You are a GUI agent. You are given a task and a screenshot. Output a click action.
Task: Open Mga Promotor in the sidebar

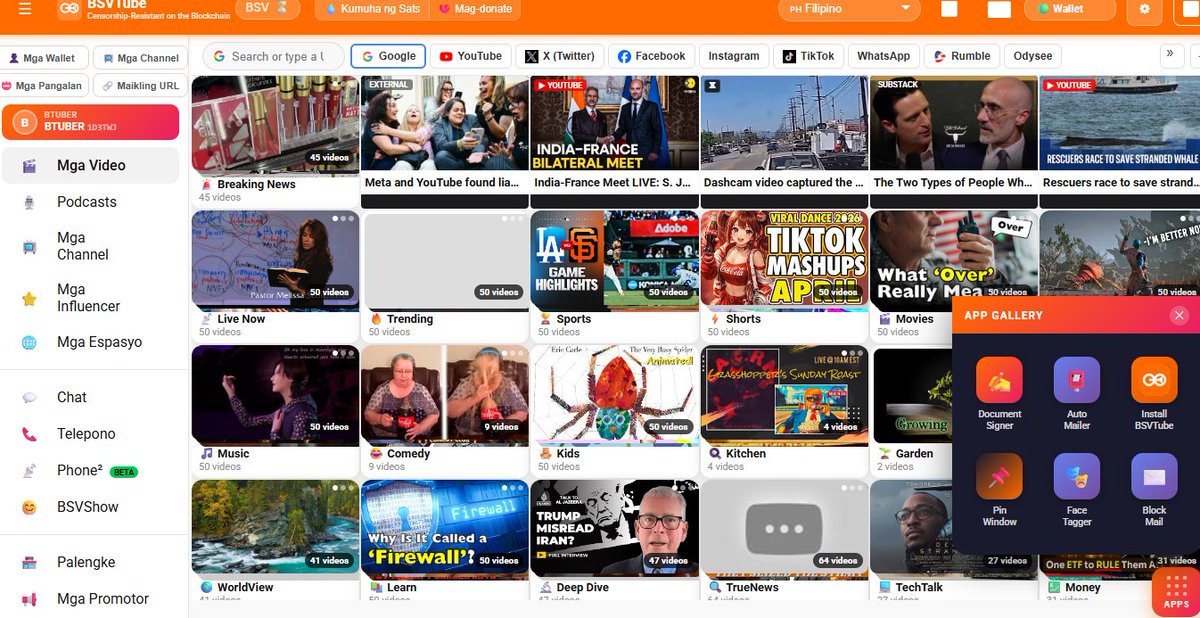pyautogui.click(x=90, y=599)
